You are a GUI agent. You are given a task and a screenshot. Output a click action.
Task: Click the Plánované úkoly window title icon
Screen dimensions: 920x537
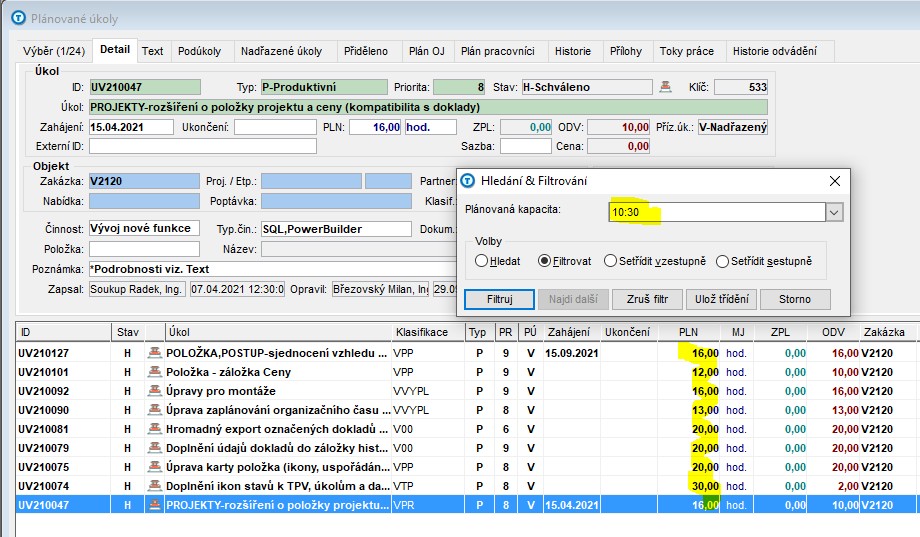pyautogui.click(x=17, y=17)
